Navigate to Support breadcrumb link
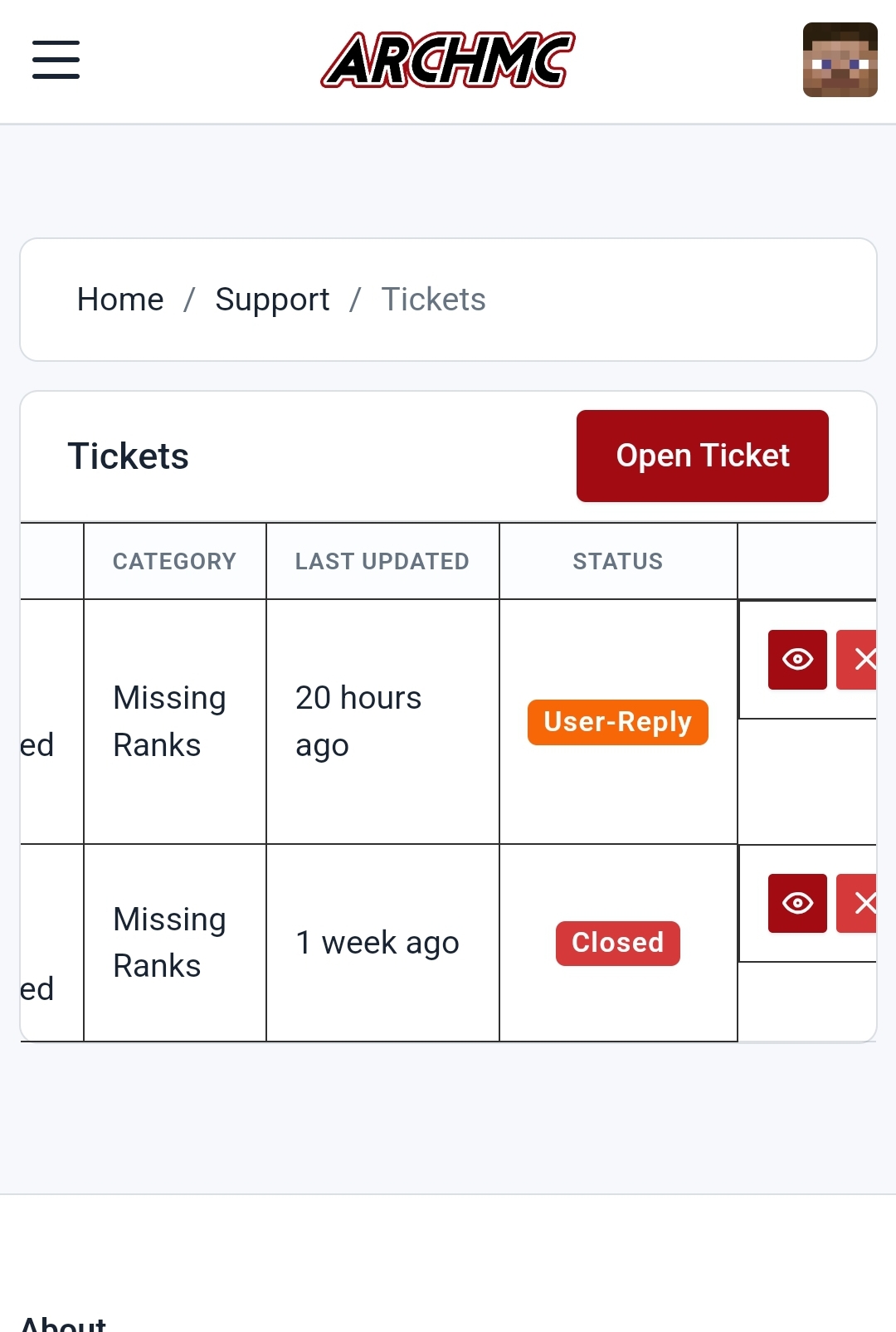Image resolution: width=896 pixels, height=1332 pixels. coord(272,300)
